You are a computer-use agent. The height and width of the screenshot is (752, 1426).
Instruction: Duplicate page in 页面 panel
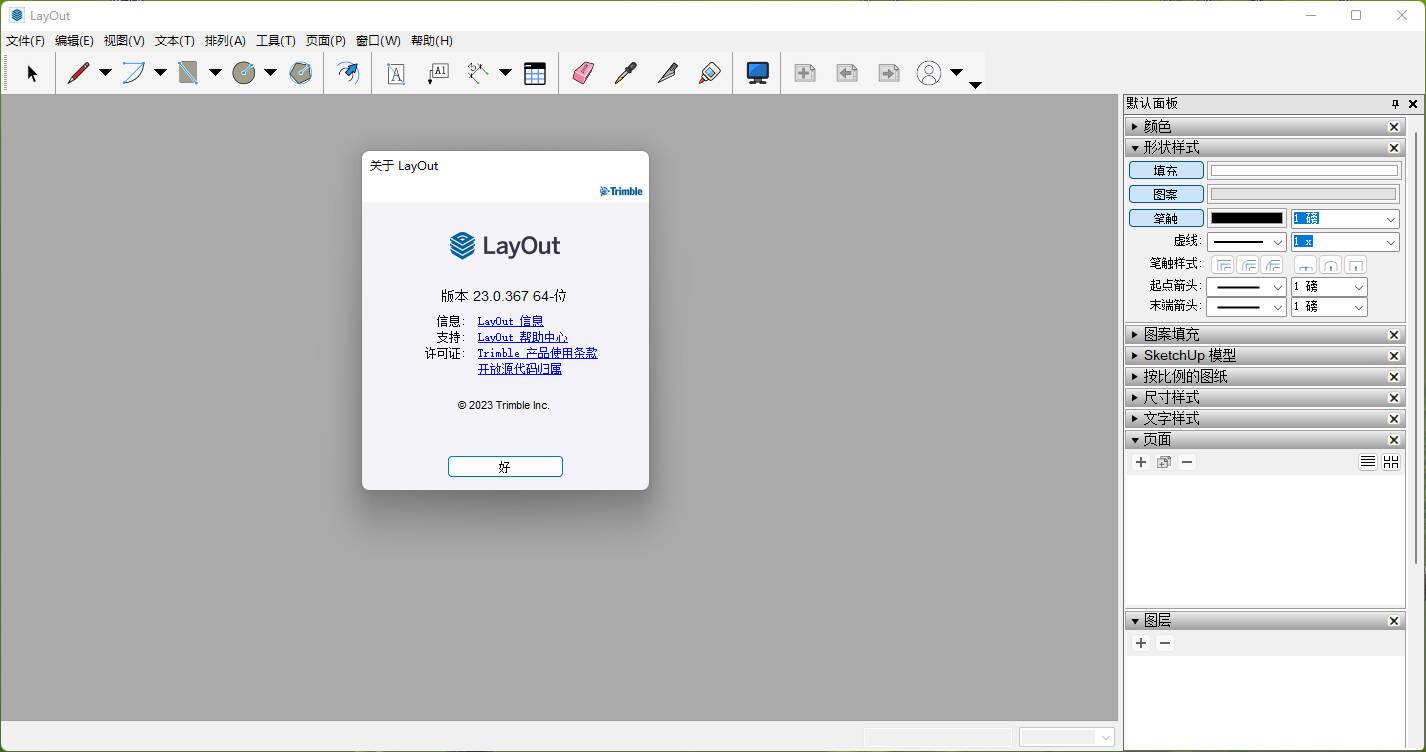pos(1164,462)
